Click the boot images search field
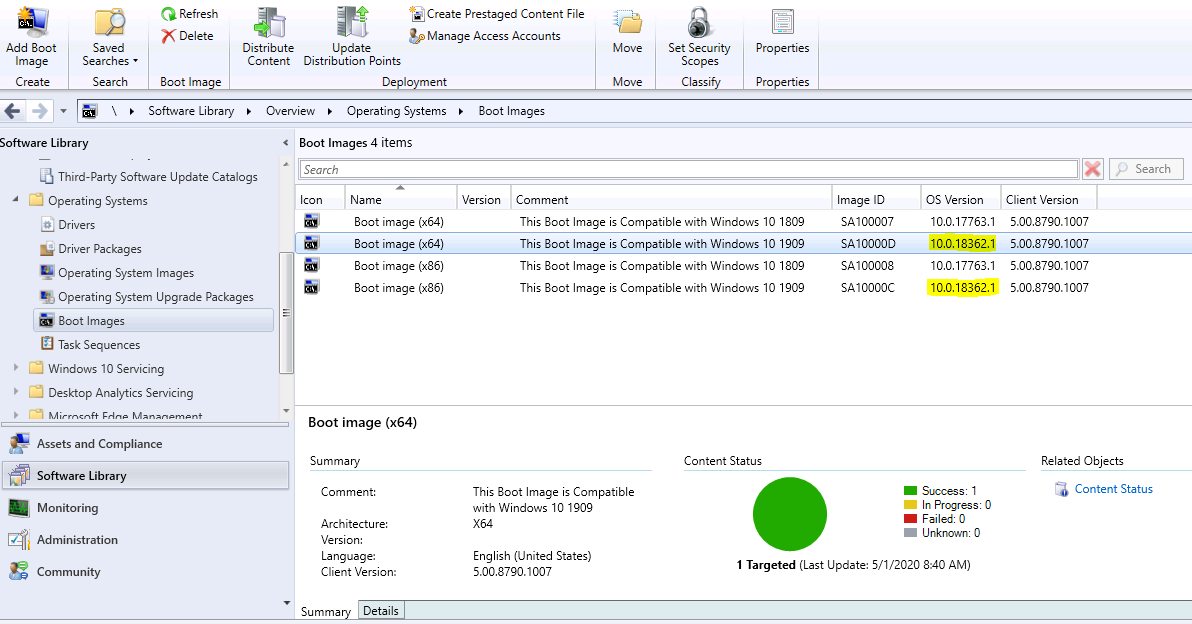Viewport: 1192px width, 624px height. click(688, 170)
